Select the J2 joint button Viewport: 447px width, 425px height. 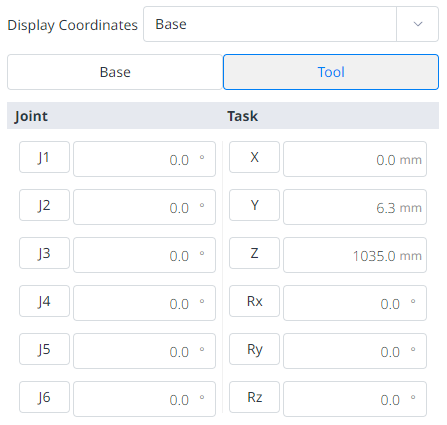point(44,205)
